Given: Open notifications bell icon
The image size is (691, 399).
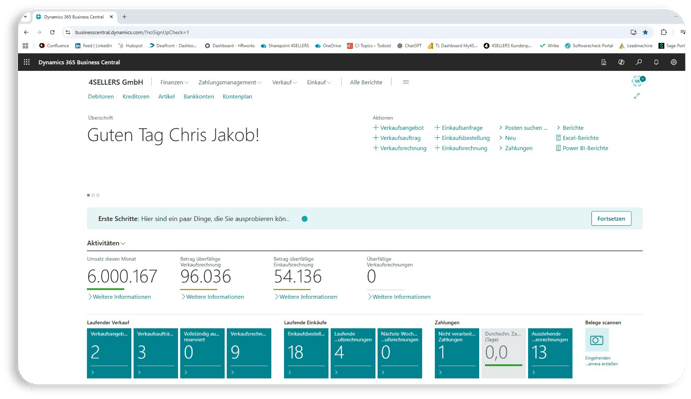Looking at the screenshot, I should pyautogui.click(x=656, y=62).
